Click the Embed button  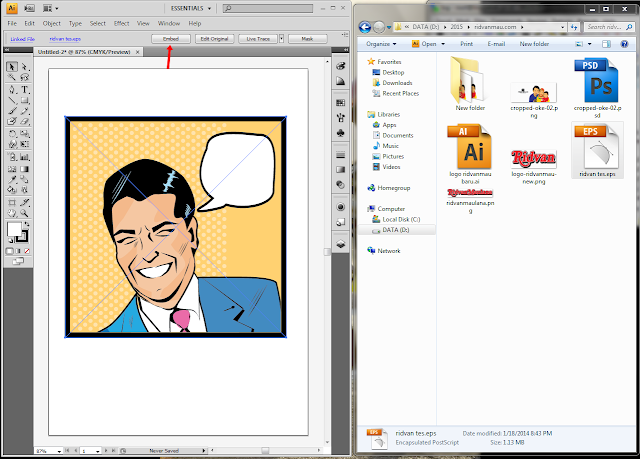(x=171, y=39)
